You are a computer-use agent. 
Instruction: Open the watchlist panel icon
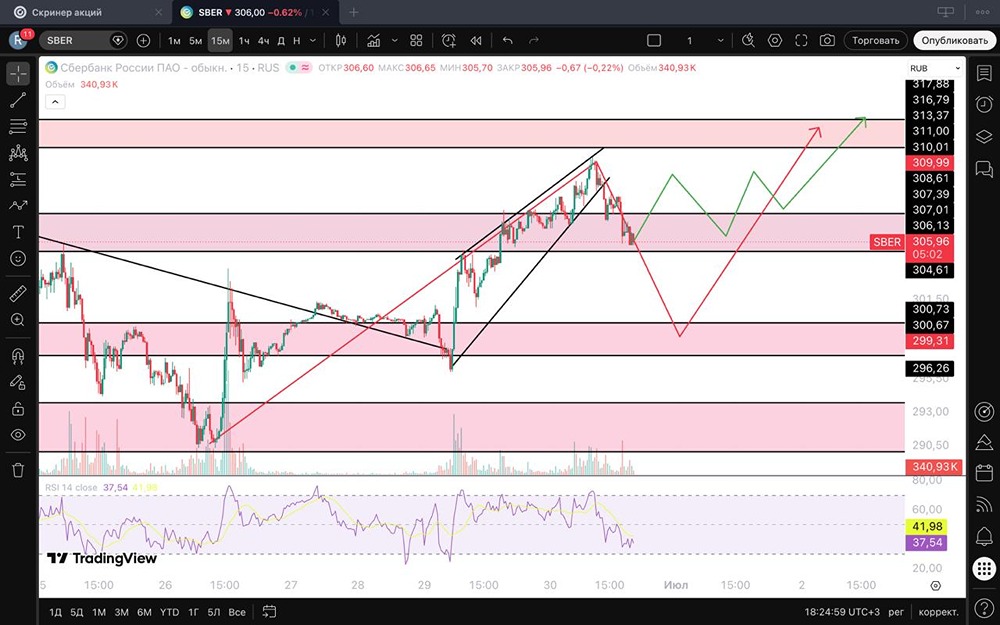(x=984, y=73)
